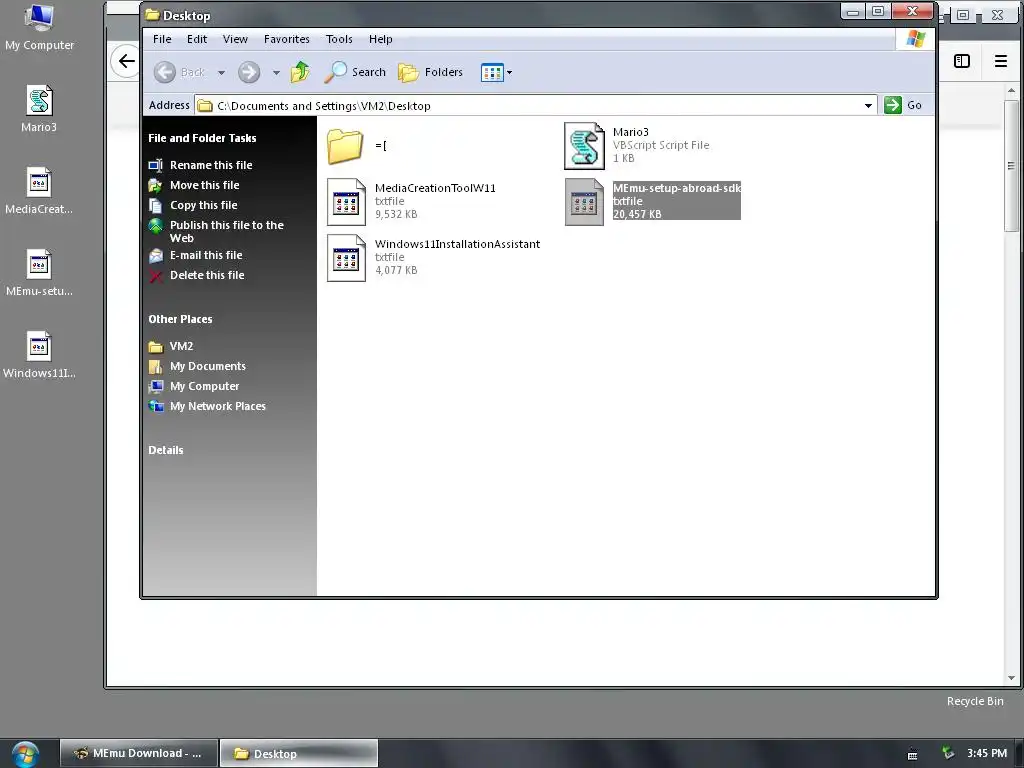
Task: Open the View menu
Action: coord(235,39)
